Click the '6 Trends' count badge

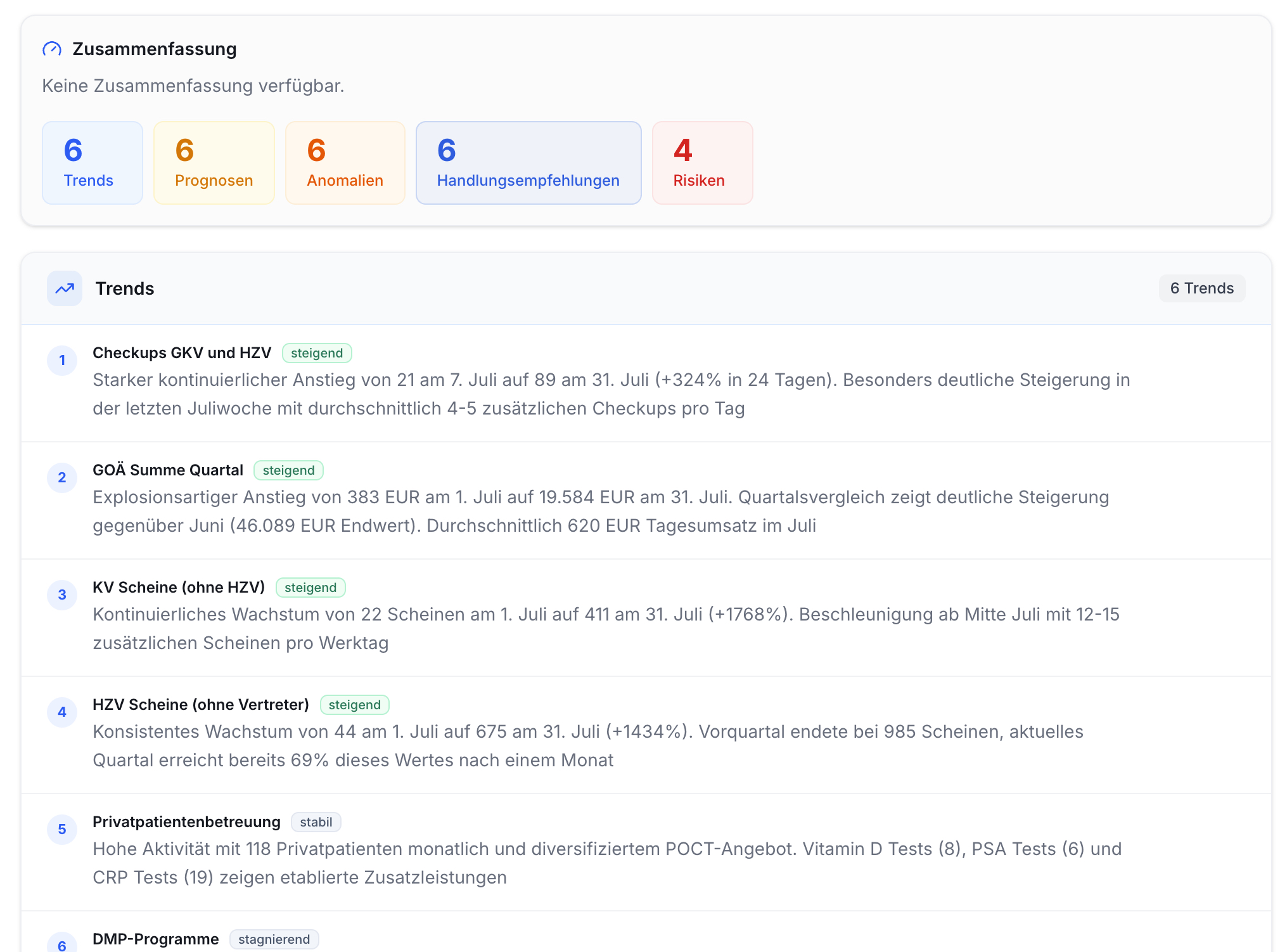point(1202,288)
